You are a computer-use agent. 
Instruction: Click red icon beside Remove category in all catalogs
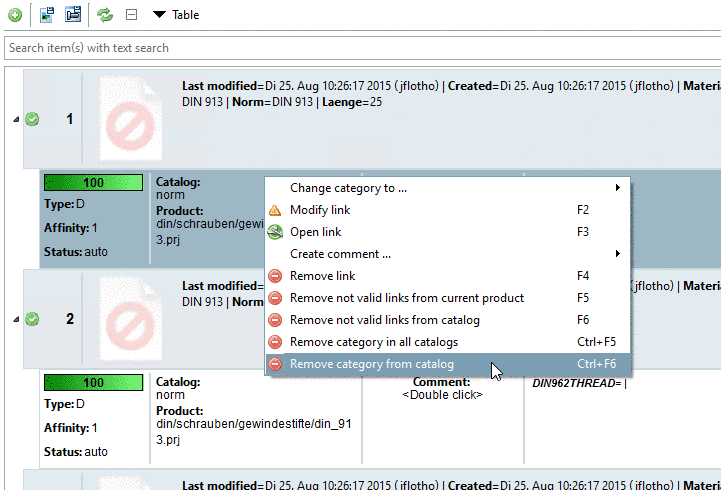coord(275,342)
